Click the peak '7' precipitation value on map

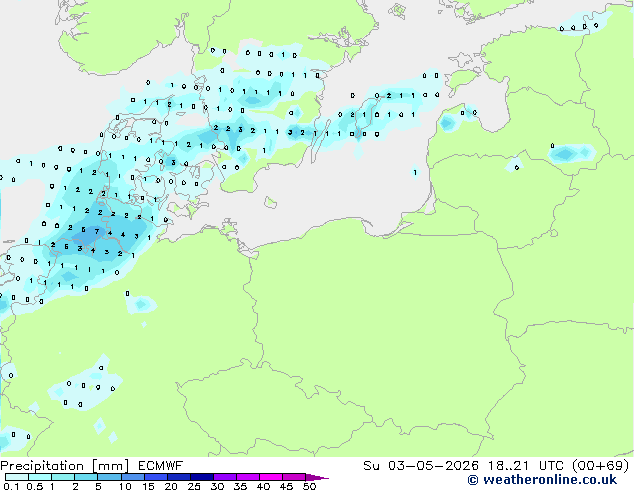pyautogui.click(x=97, y=231)
